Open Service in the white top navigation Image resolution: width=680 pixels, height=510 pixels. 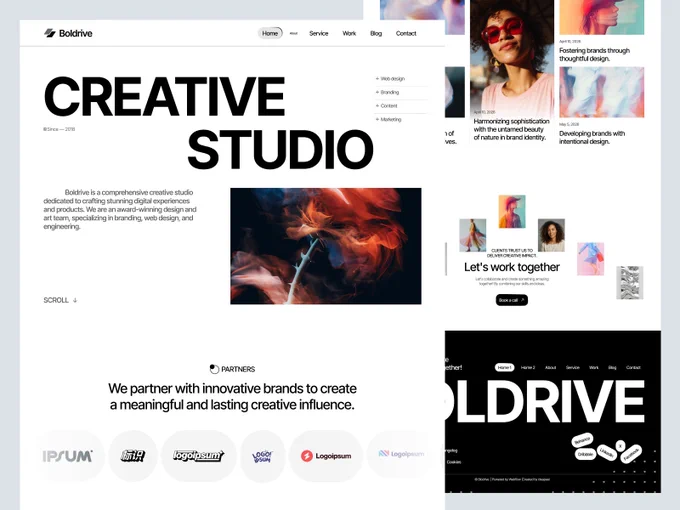319,33
